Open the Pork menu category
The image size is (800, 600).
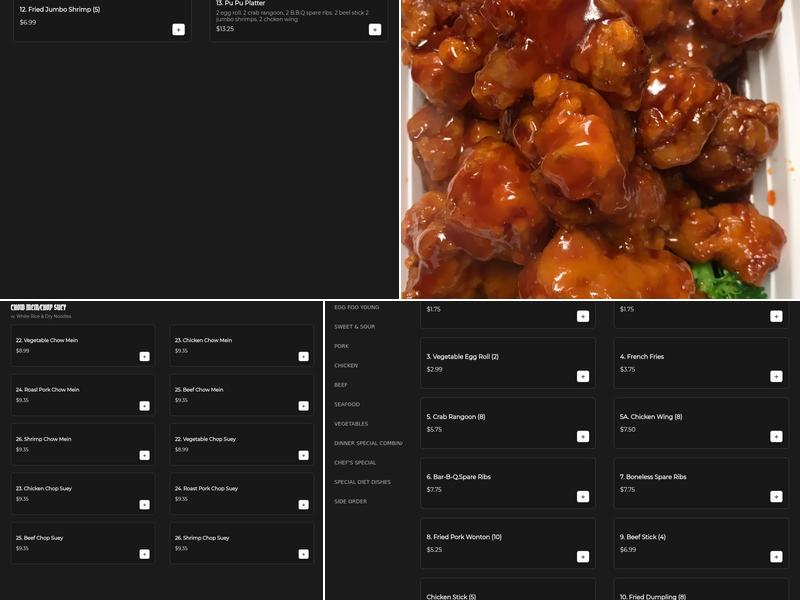point(343,345)
